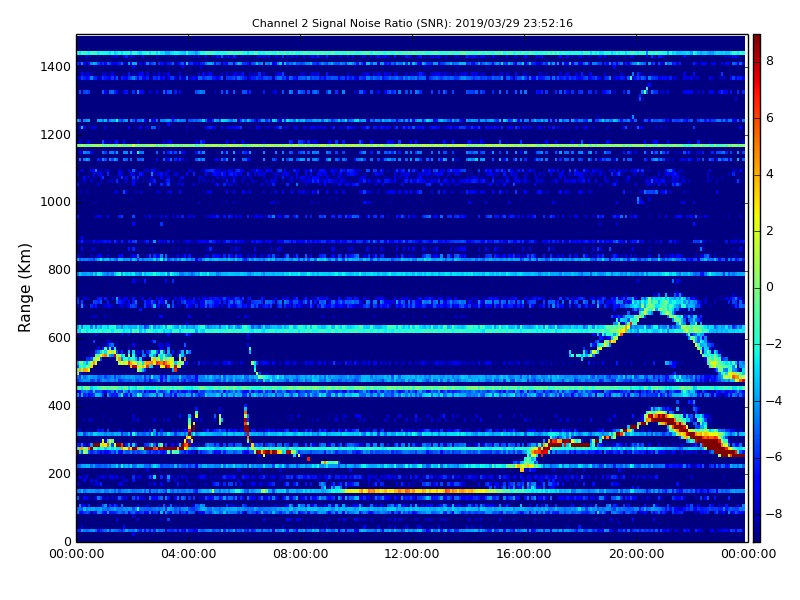
Task: Click the 1000 range tick label
Action: [56, 202]
